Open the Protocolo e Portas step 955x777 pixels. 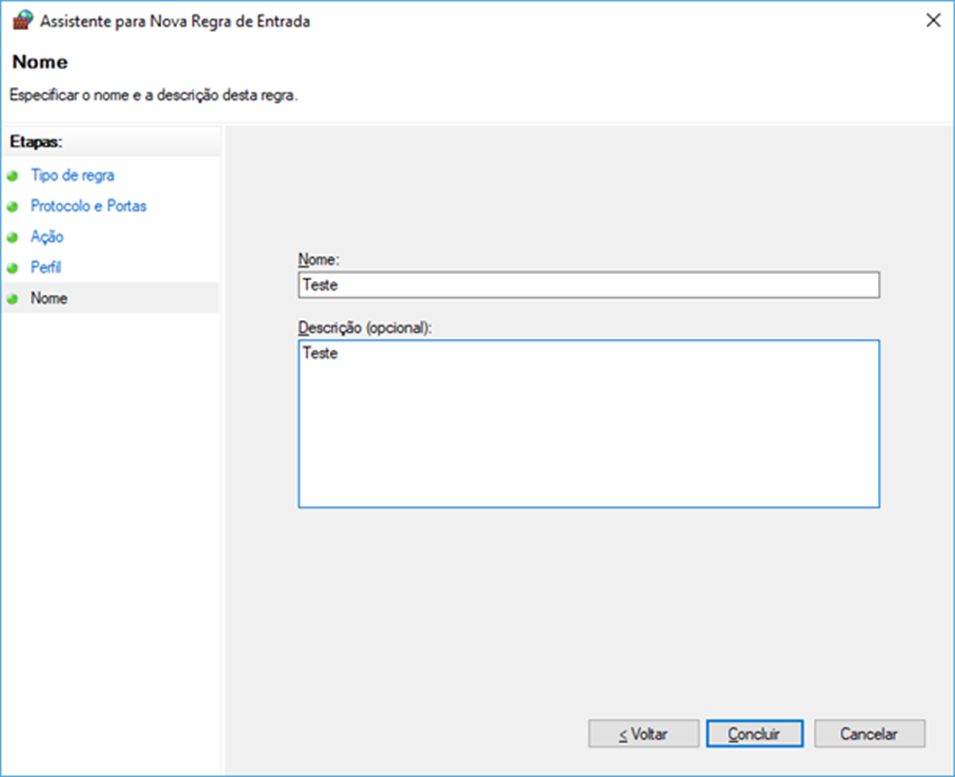click(88, 206)
